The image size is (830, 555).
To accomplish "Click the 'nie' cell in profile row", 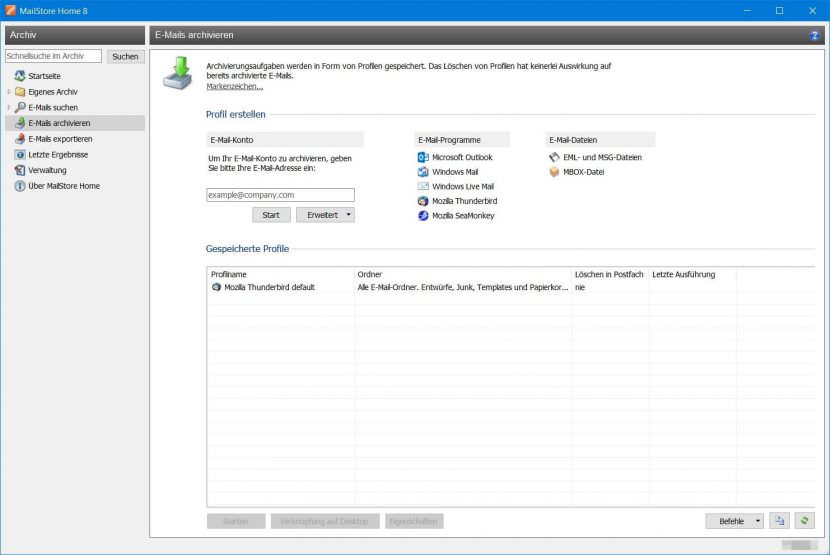I will coord(580,287).
